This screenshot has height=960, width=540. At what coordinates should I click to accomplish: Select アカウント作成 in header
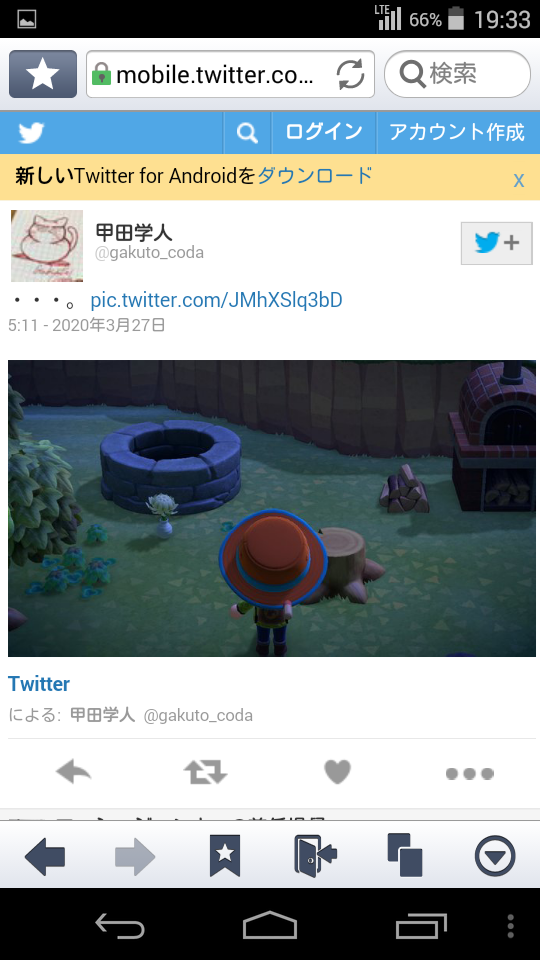pyautogui.click(x=457, y=132)
